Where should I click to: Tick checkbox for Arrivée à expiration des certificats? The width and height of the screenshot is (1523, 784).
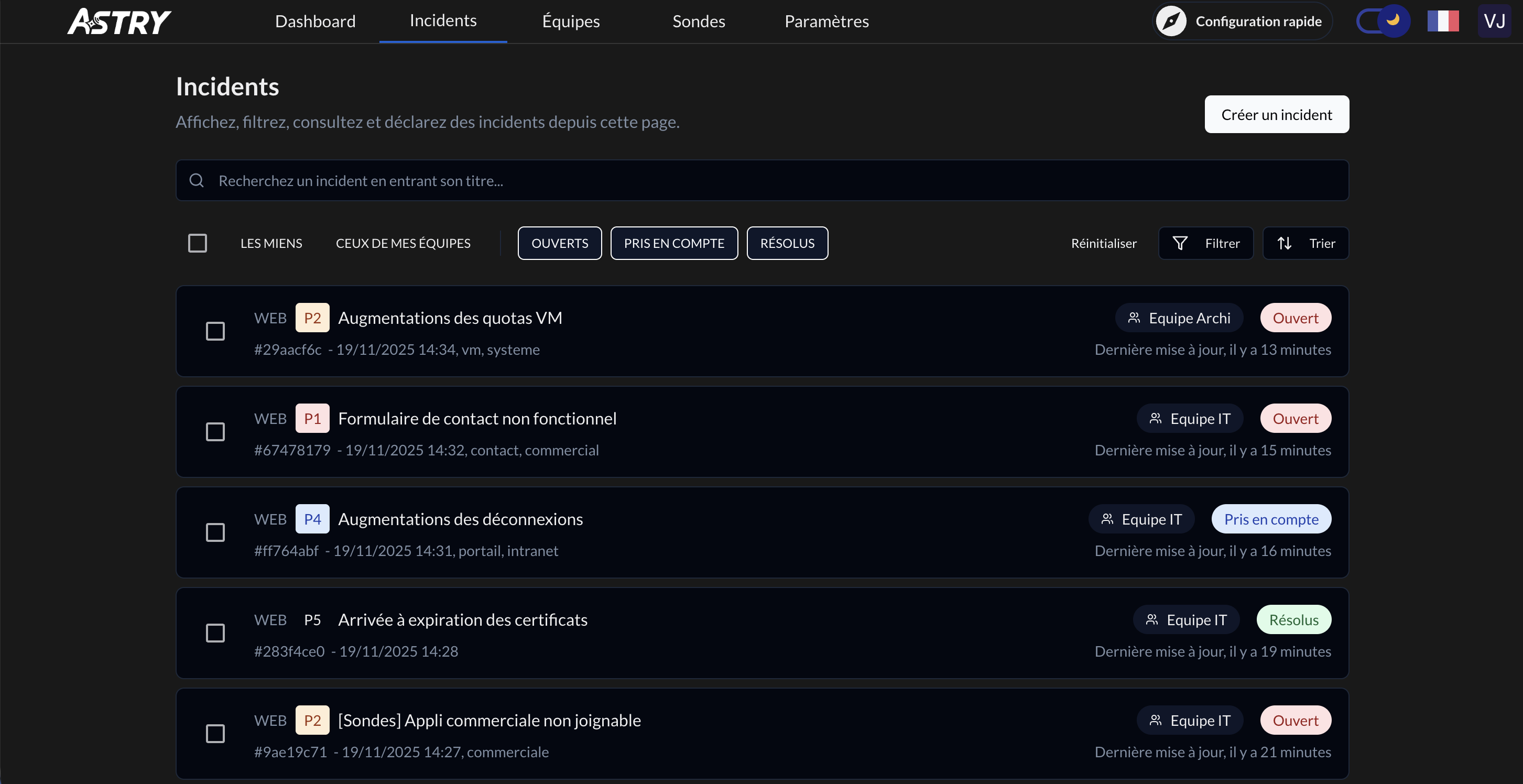(215, 633)
